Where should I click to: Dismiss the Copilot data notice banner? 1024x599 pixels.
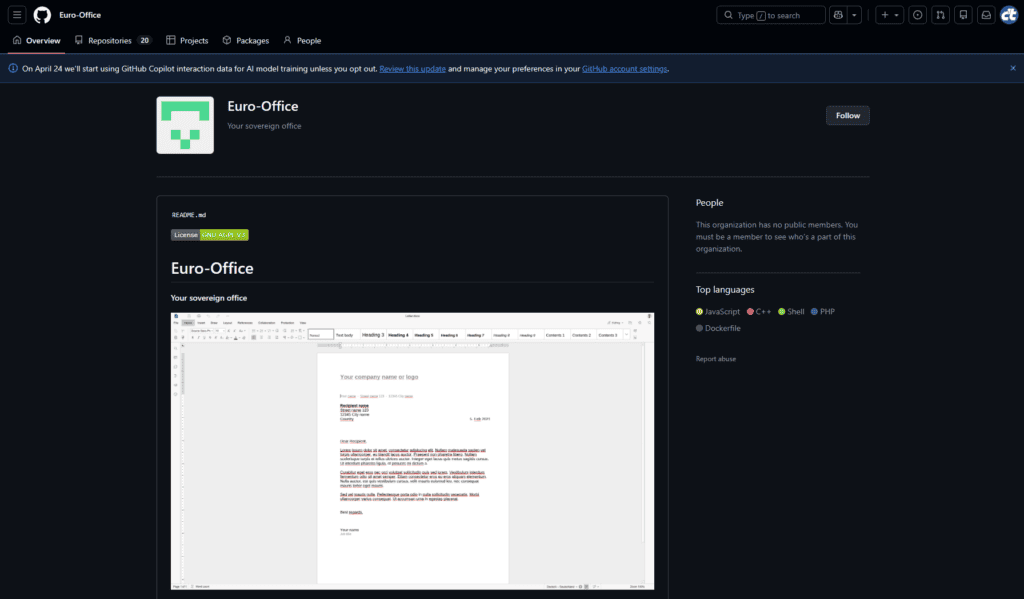(x=1012, y=68)
